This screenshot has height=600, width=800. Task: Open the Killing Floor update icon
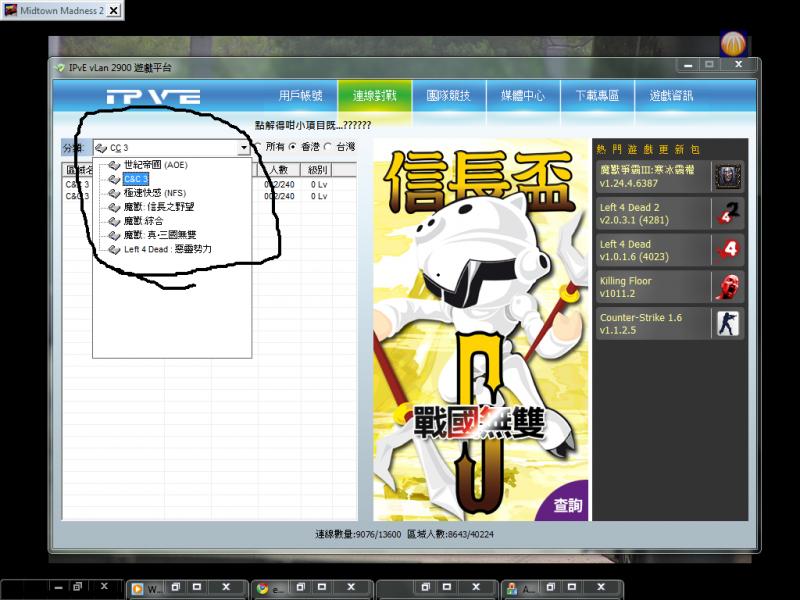click(728, 287)
